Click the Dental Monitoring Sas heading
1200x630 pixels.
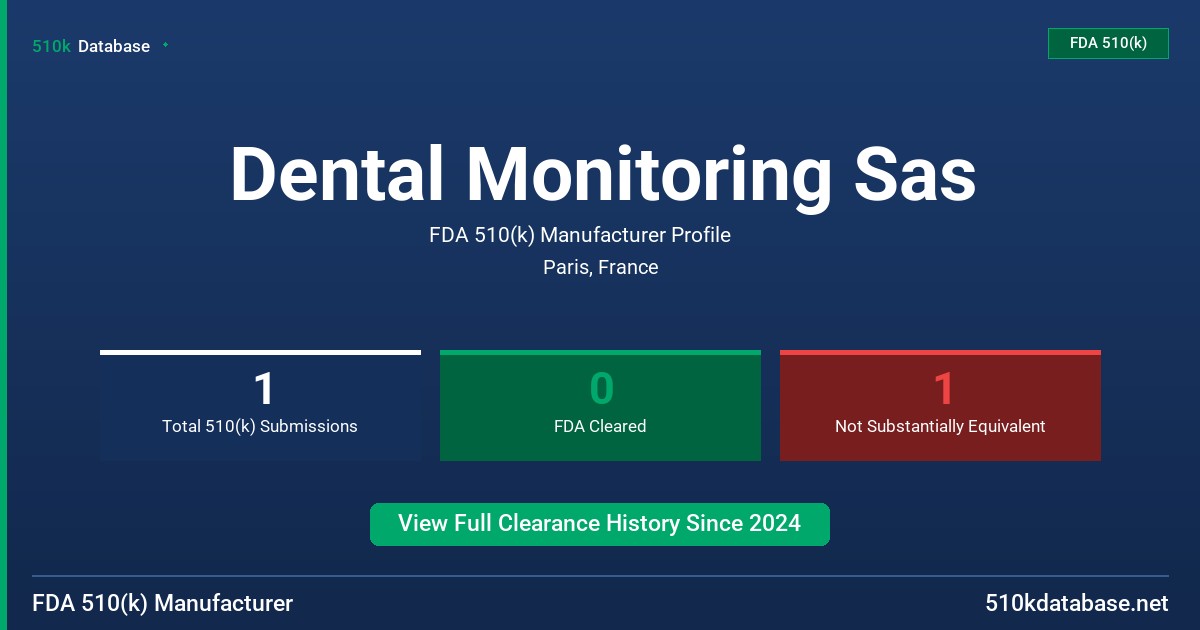pos(603,174)
